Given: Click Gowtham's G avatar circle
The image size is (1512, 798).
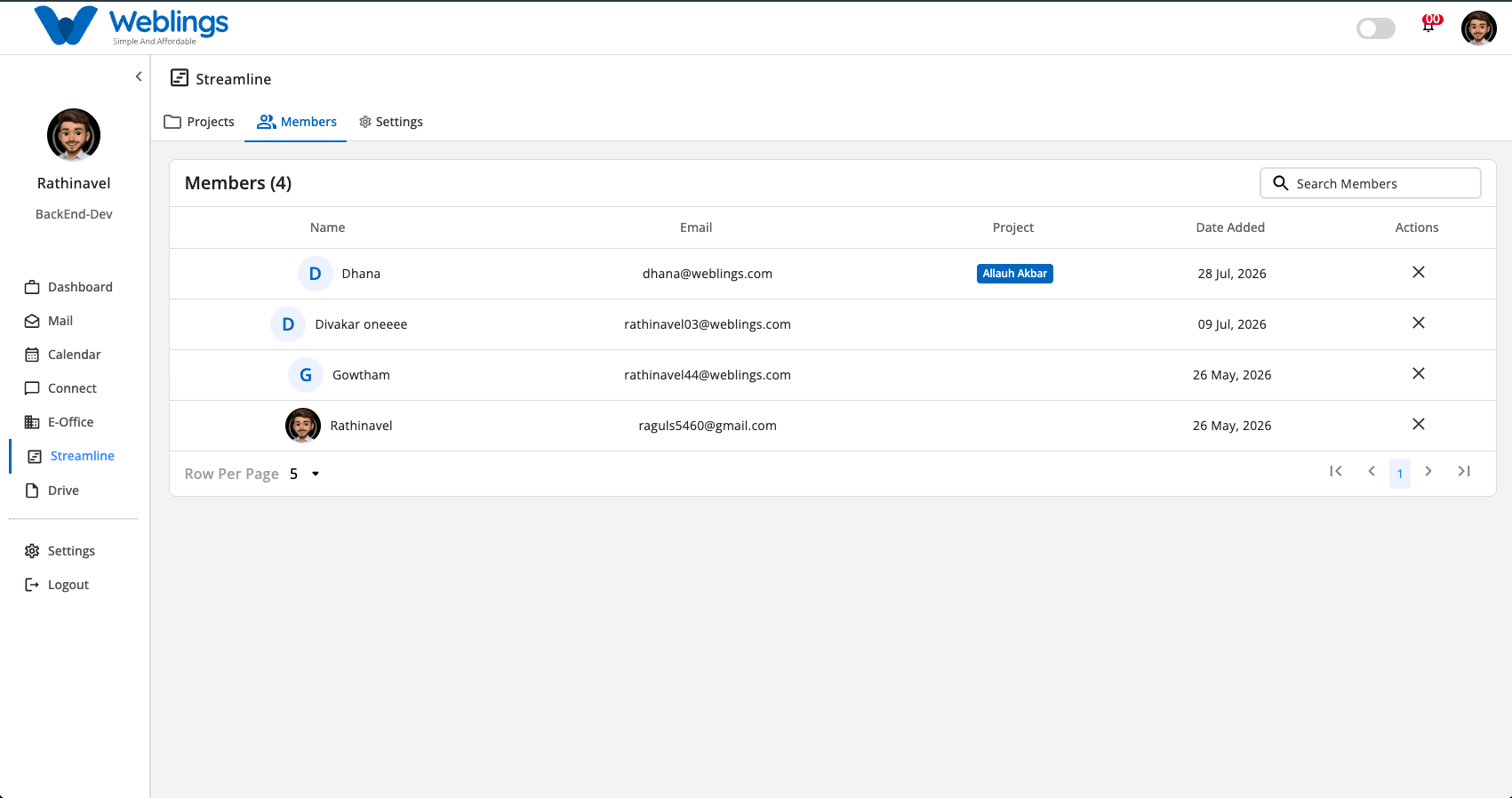Looking at the screenshot, I should pyautogui.click(x=305, y=375).
